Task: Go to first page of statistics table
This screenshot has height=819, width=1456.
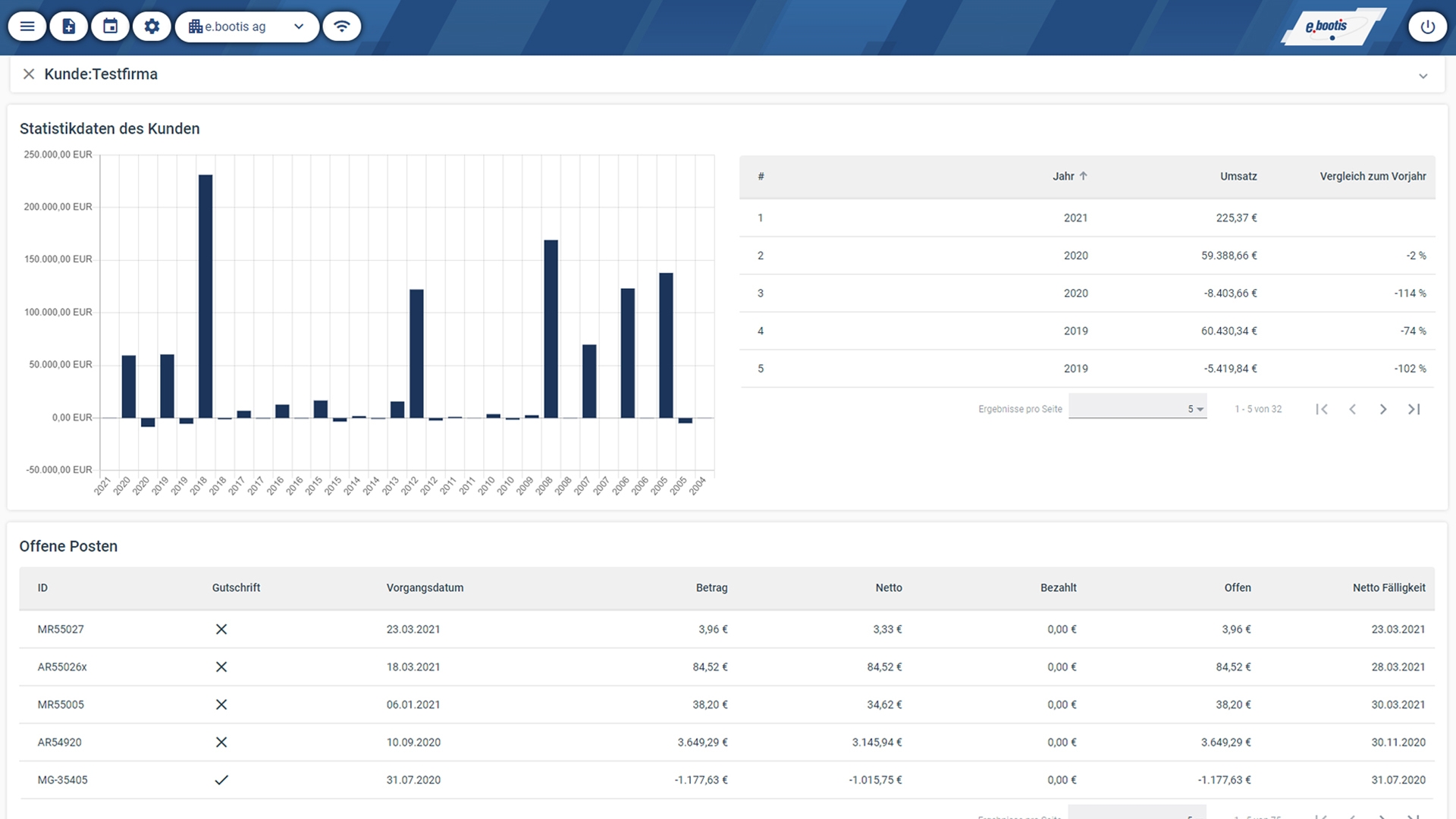Action: point(1322,409)
